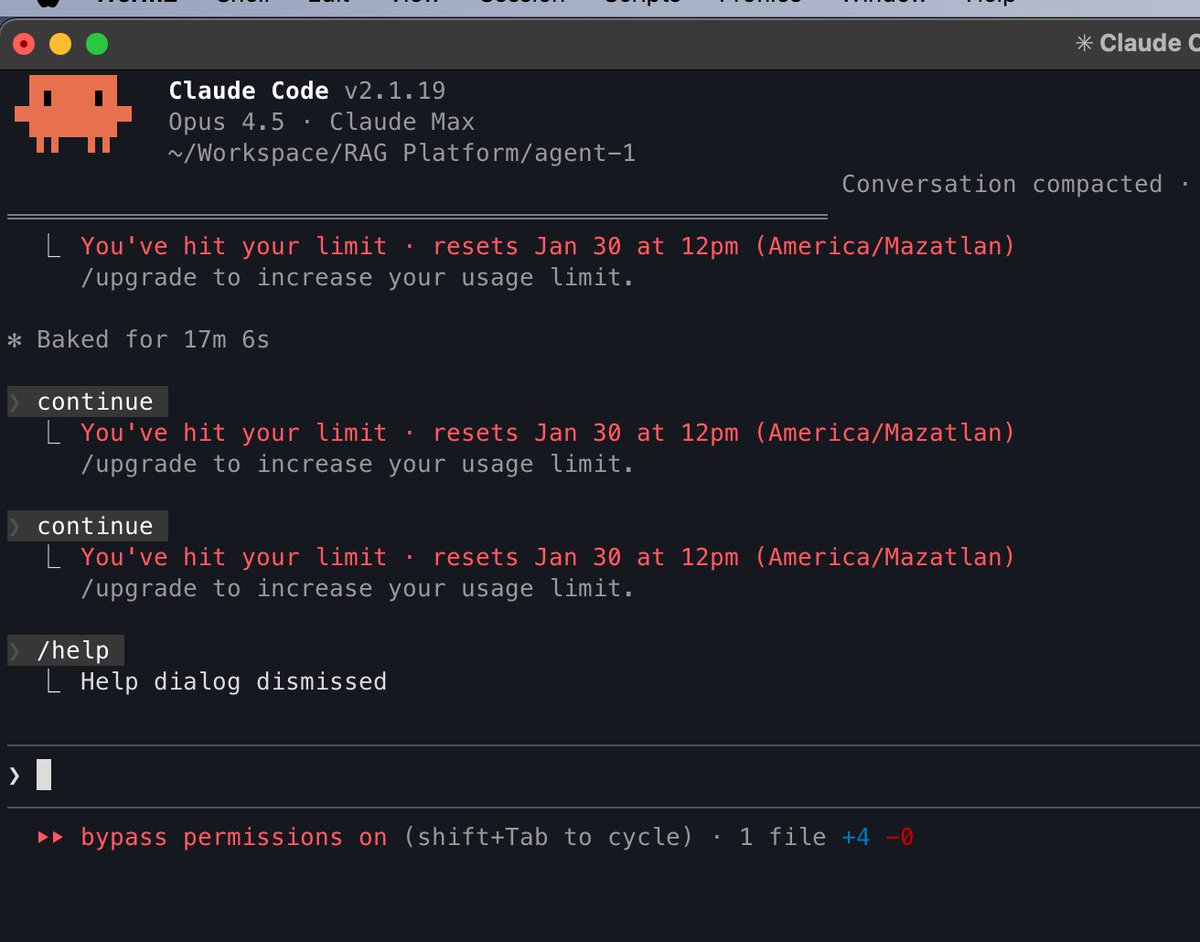1200x942 pixels.
Task: Click the '(shift+Tab to cycle)' hint
Action: (548, 837)
